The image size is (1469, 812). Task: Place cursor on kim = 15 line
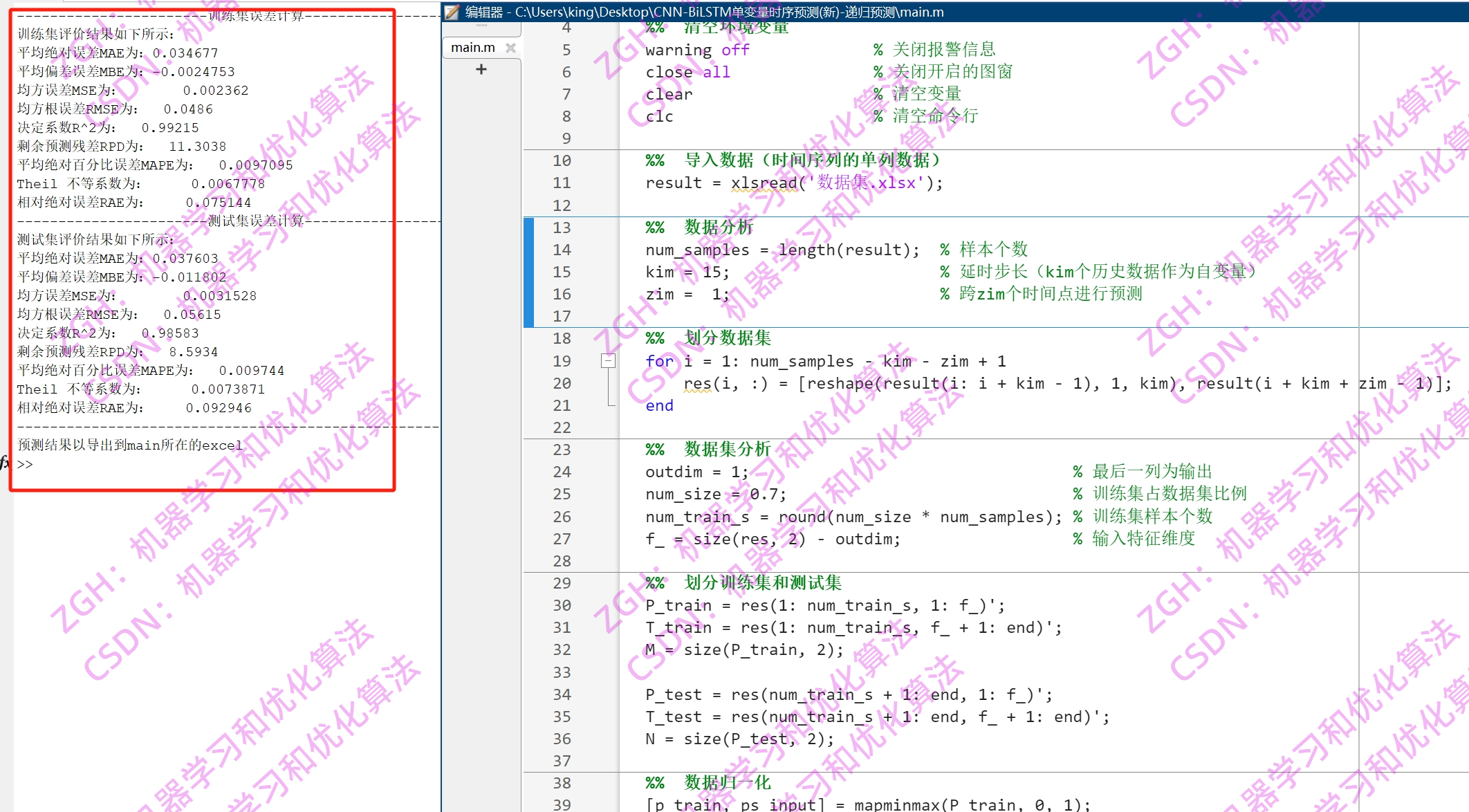[687, 272]
